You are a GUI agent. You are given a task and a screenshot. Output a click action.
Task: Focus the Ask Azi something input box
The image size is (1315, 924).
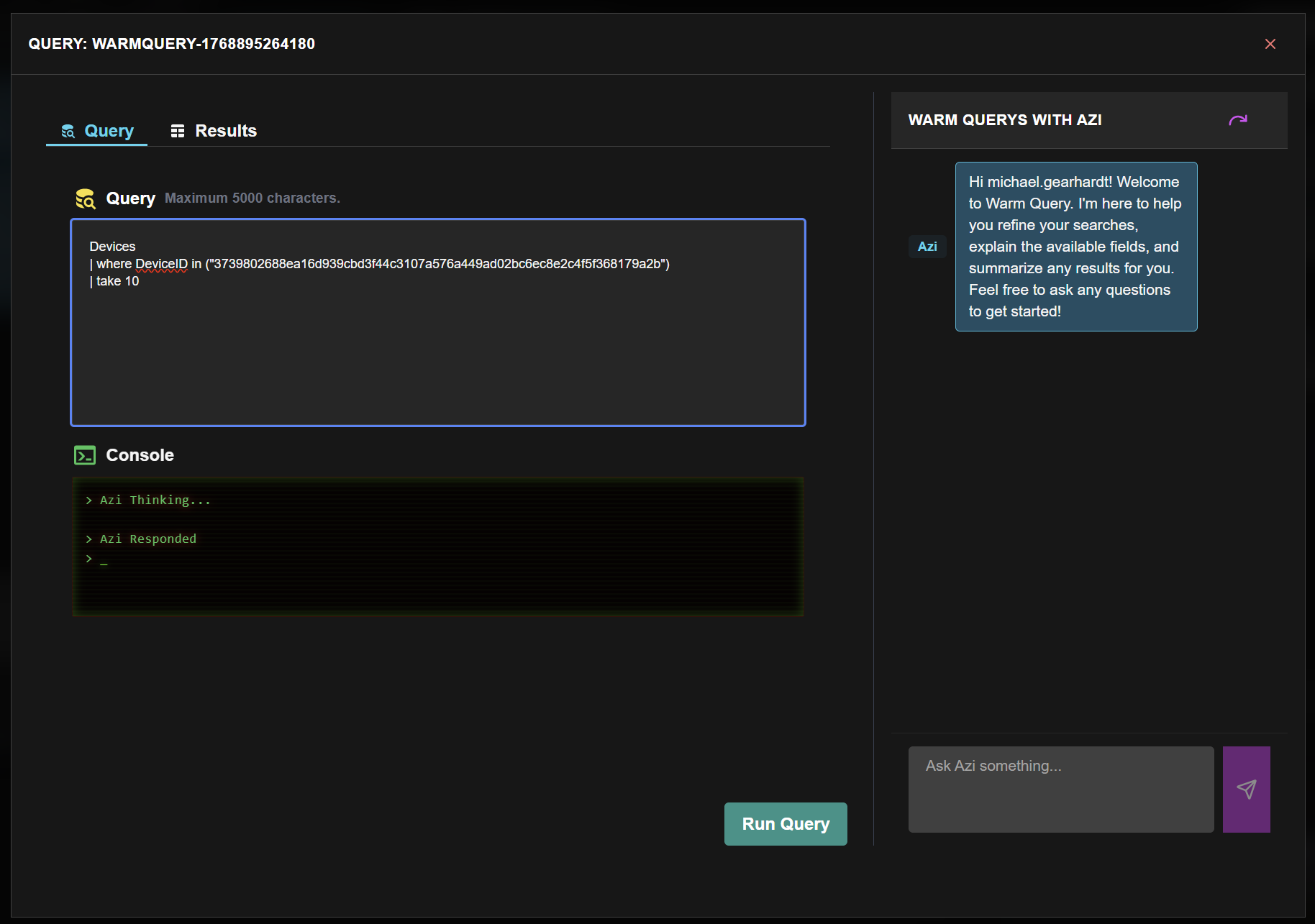click(1061, 790)
